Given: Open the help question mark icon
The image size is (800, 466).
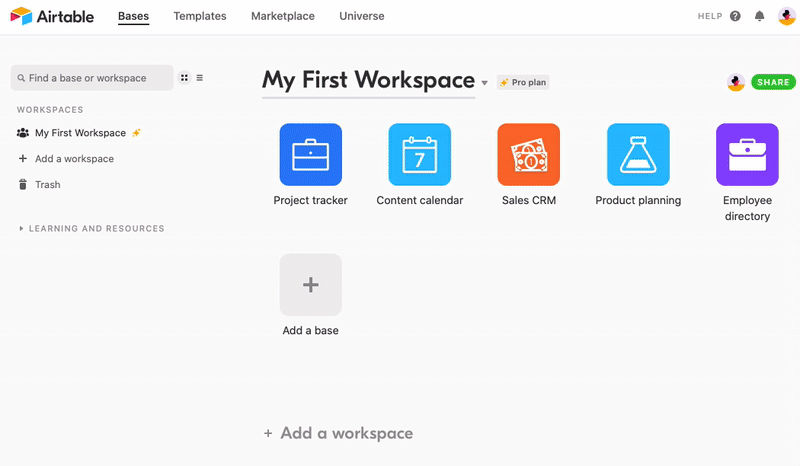Looking at the screenshot, I should 735,16.
